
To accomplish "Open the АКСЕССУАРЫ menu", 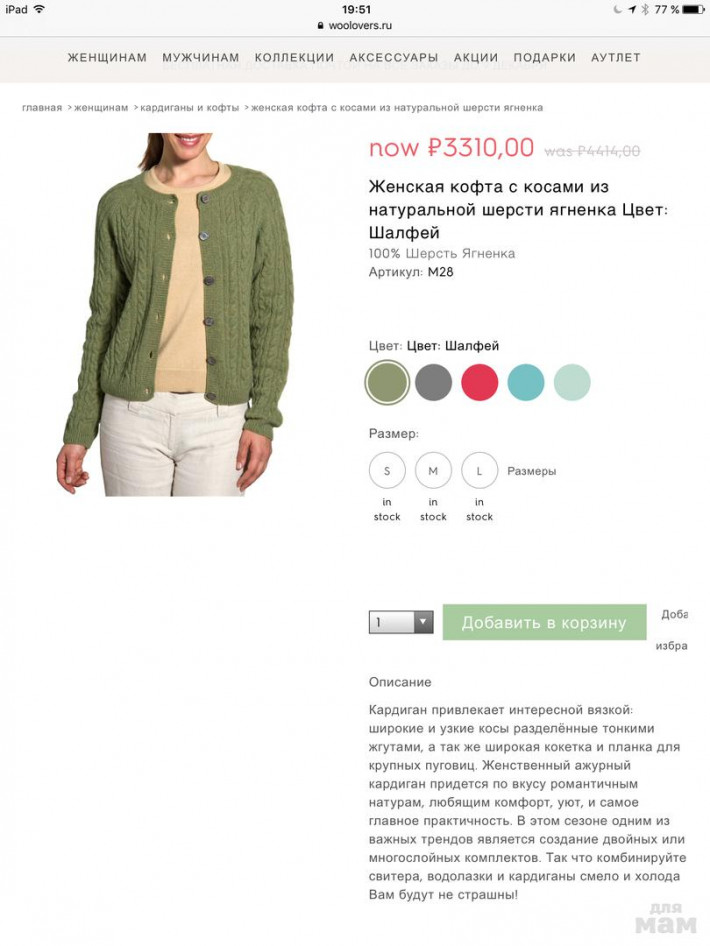I will 394,57.
